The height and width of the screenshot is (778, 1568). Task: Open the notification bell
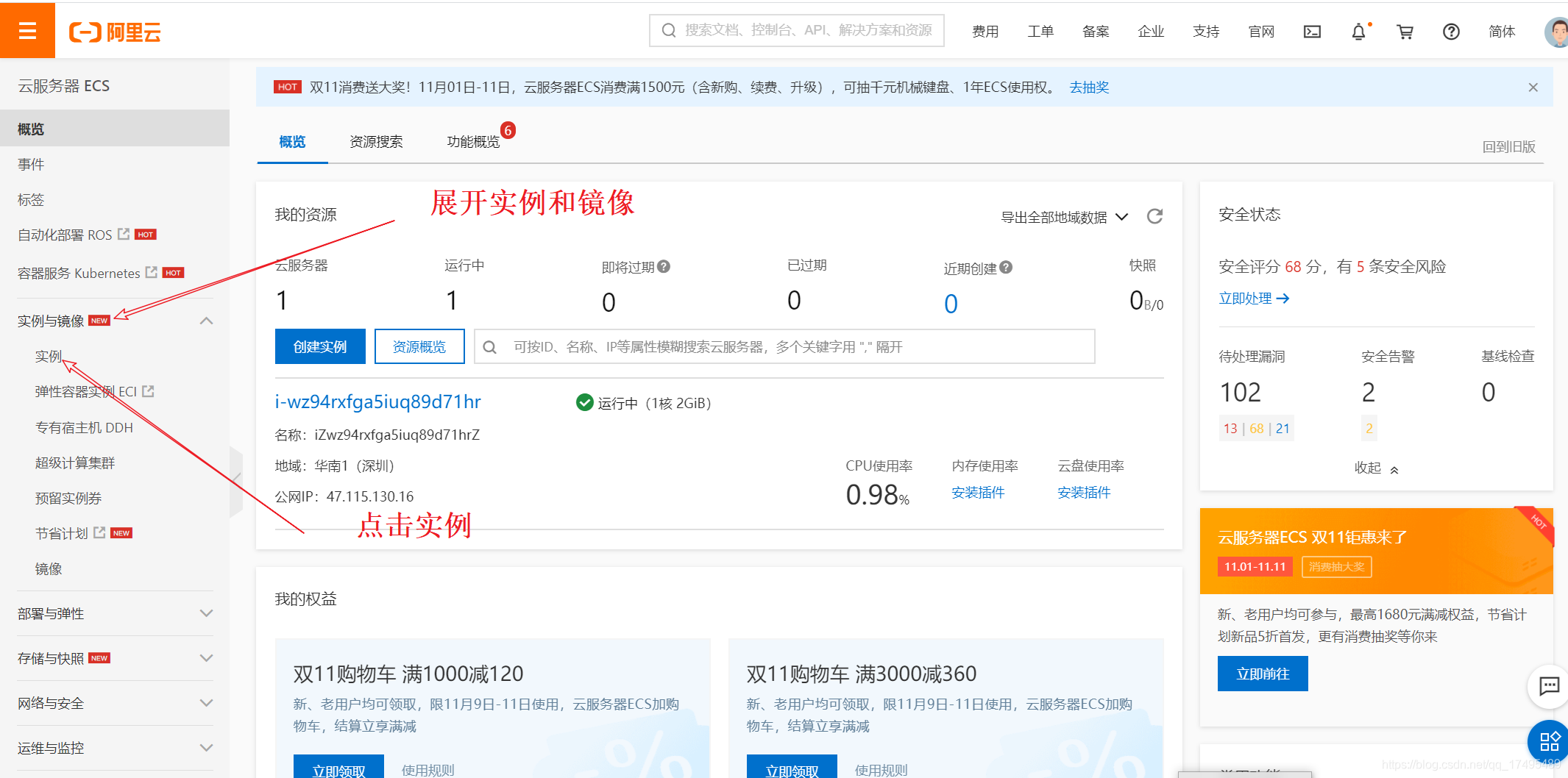(x=1358, y=32)
